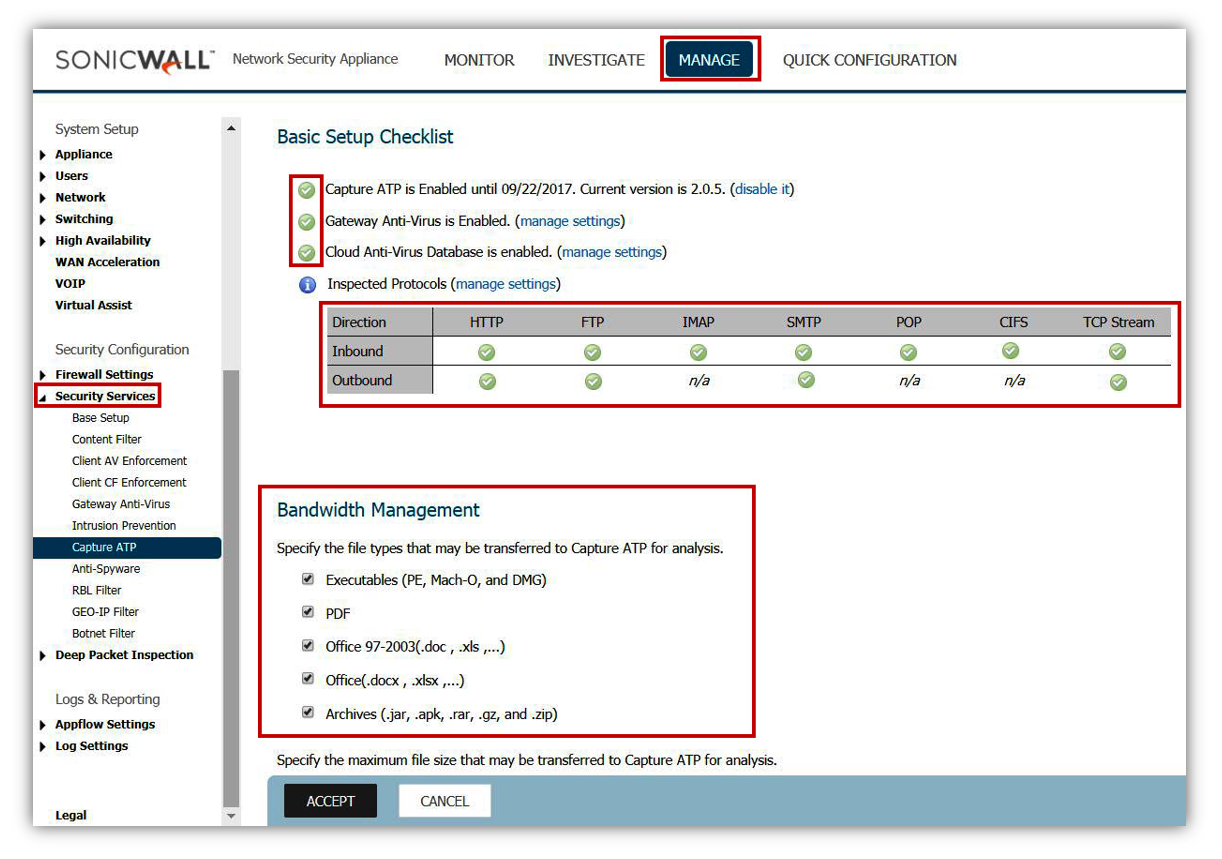Toggle Office 97-2003 (.doc, .xls) checkbox
This screenshot has height=859, width=1222.
coord(308,645)
